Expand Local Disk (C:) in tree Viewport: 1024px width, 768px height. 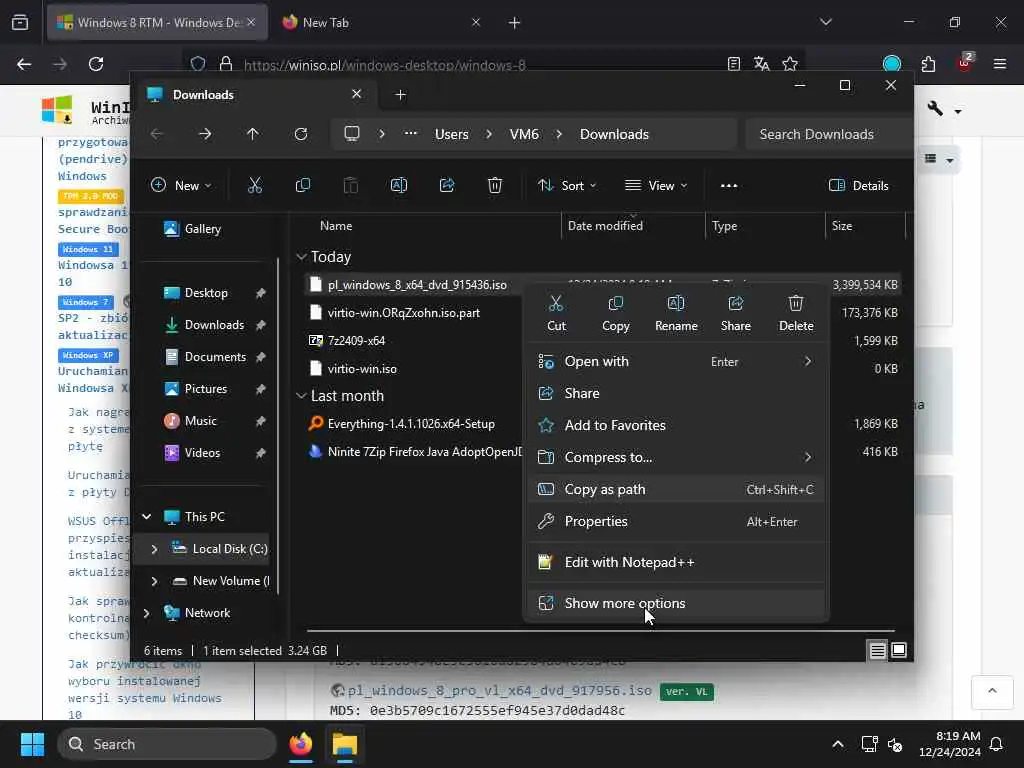[154, 549]
